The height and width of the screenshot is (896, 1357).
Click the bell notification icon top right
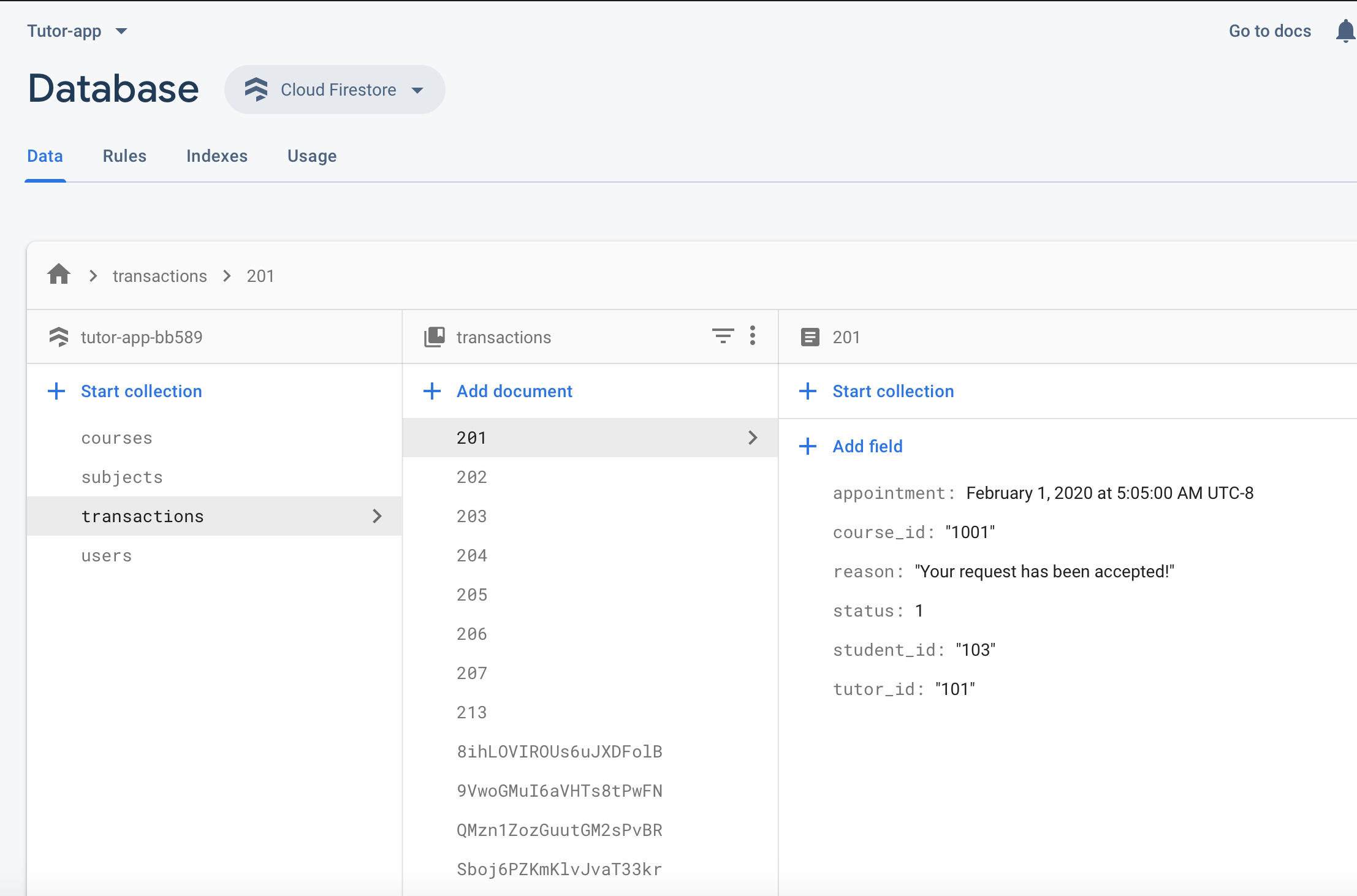tap(1344, 31)
